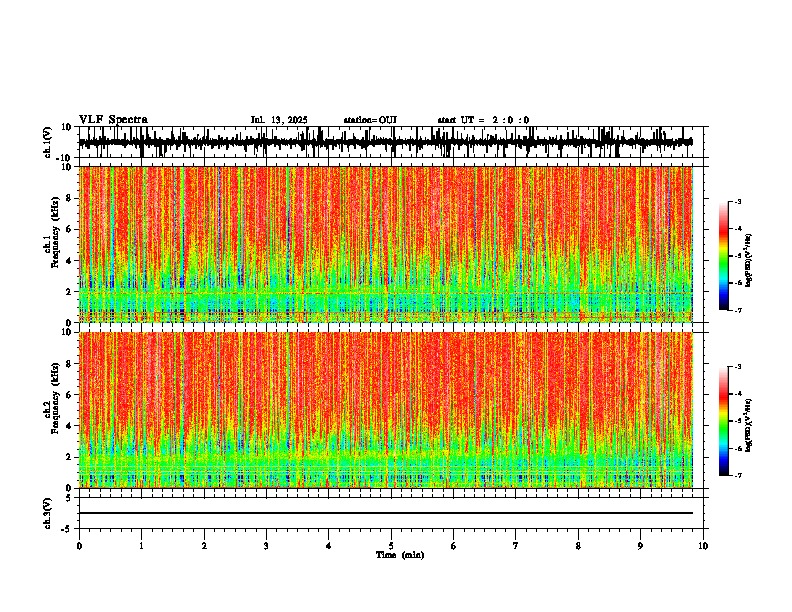Click the ch.1(V) axis label

coord(48,142)
